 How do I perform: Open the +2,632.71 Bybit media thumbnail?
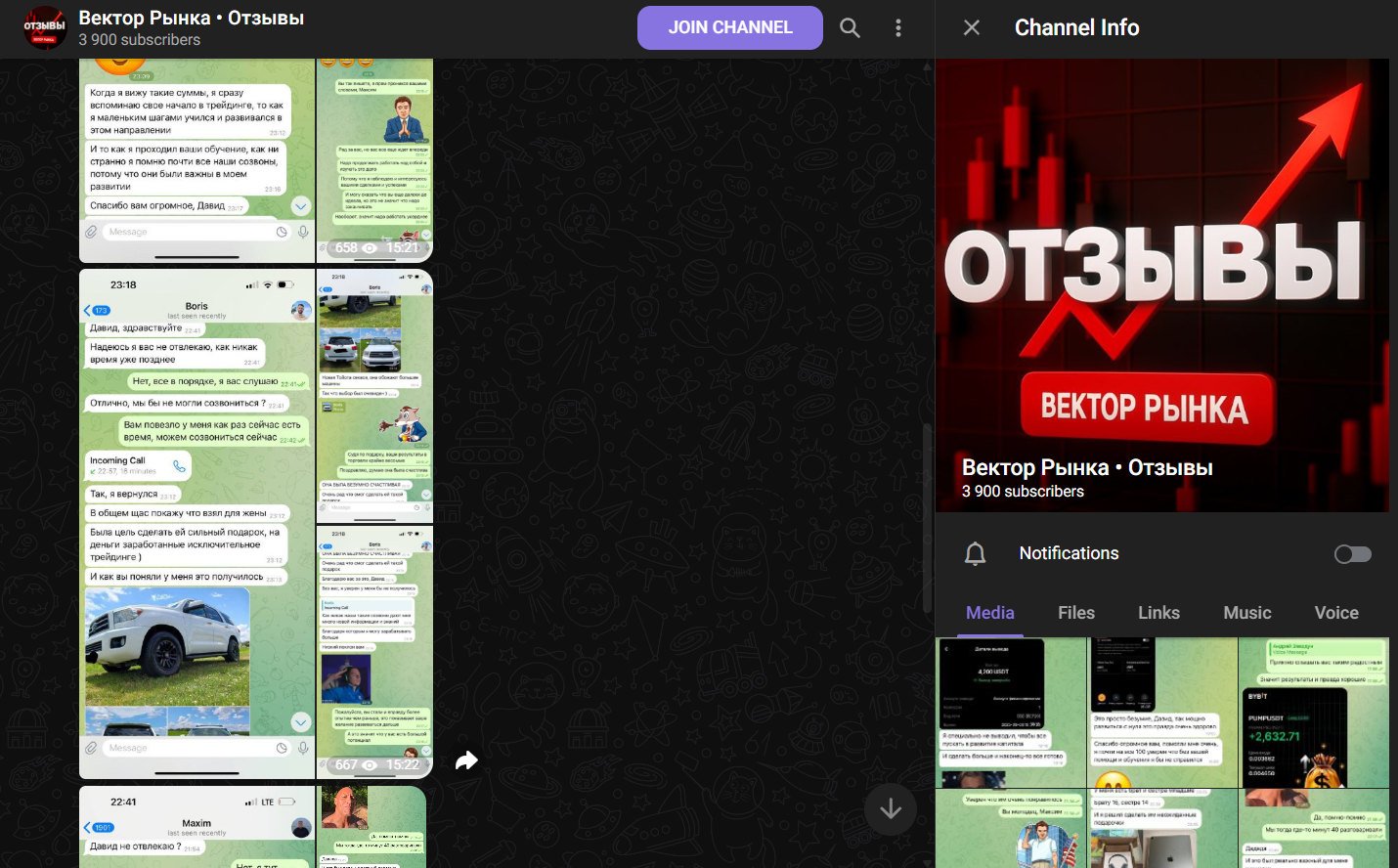[x=1314, y=713]
